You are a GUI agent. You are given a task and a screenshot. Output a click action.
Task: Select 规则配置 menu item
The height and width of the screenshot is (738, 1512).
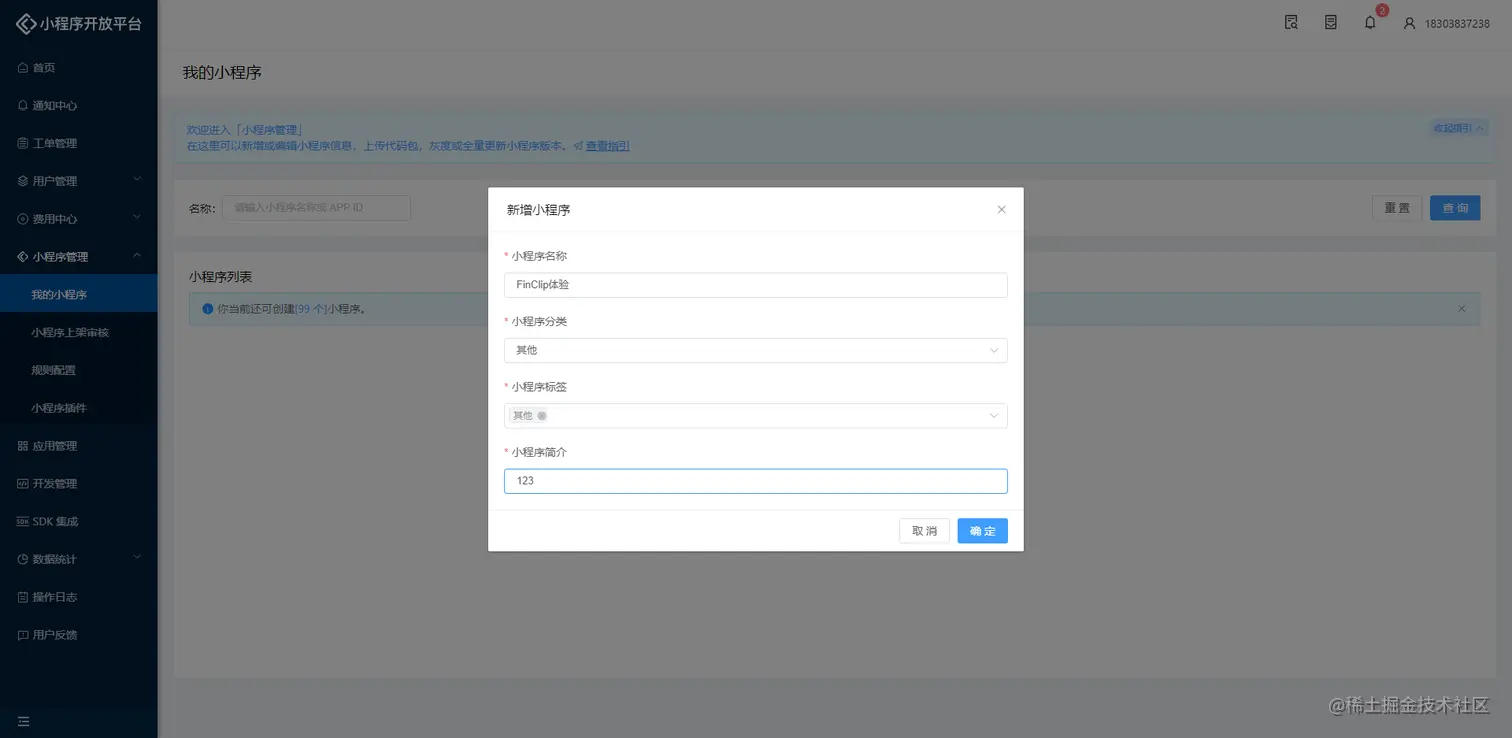[x=79, y=370]
